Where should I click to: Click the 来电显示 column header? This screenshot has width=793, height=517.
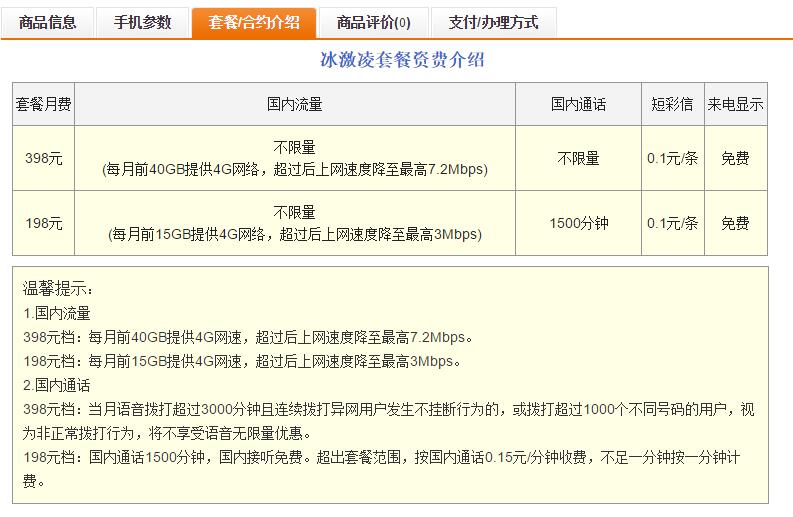pyautogui.click(x=735, y=104)
